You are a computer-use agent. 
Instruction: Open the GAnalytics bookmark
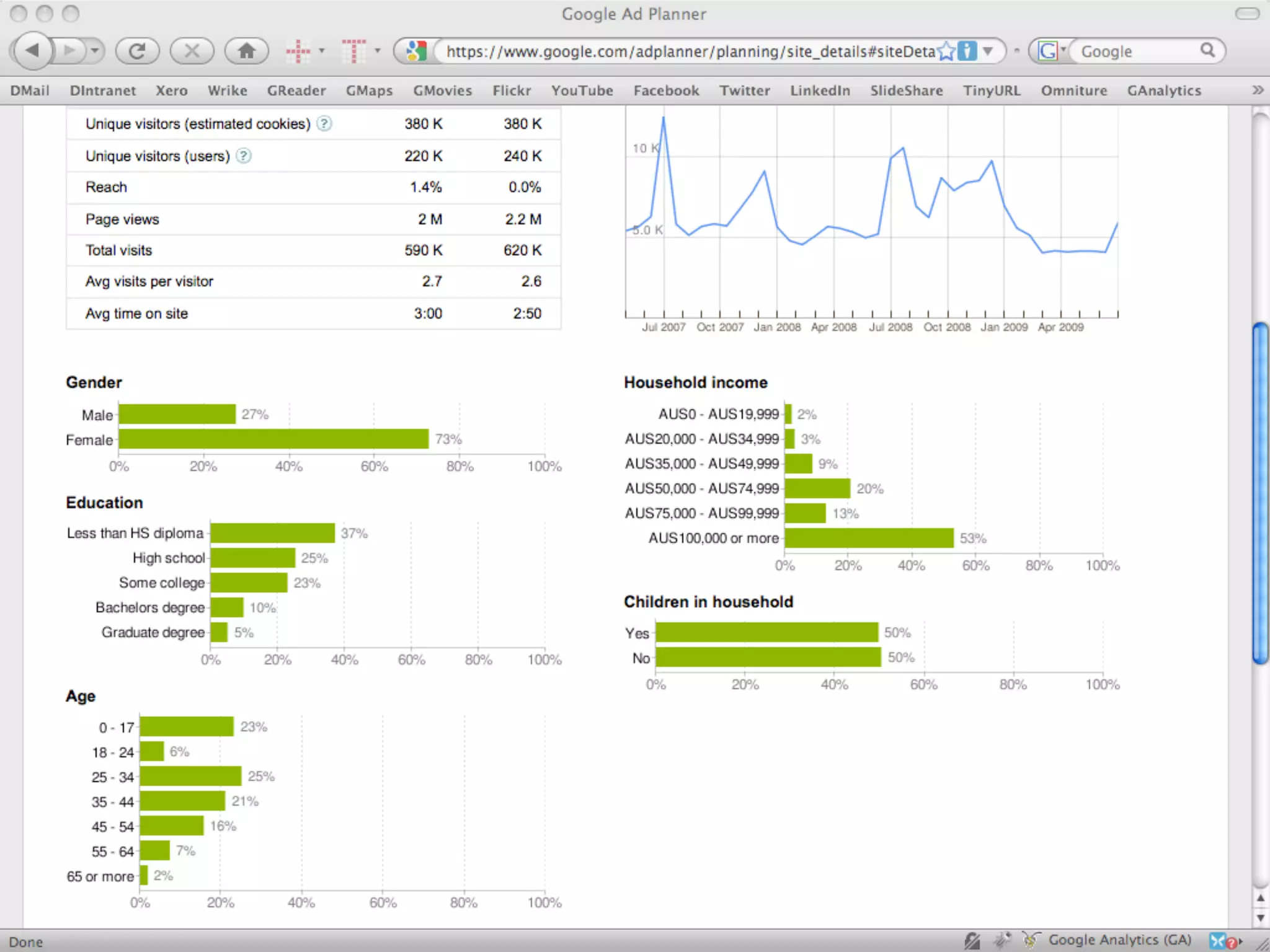click(x=1163, y=90)
